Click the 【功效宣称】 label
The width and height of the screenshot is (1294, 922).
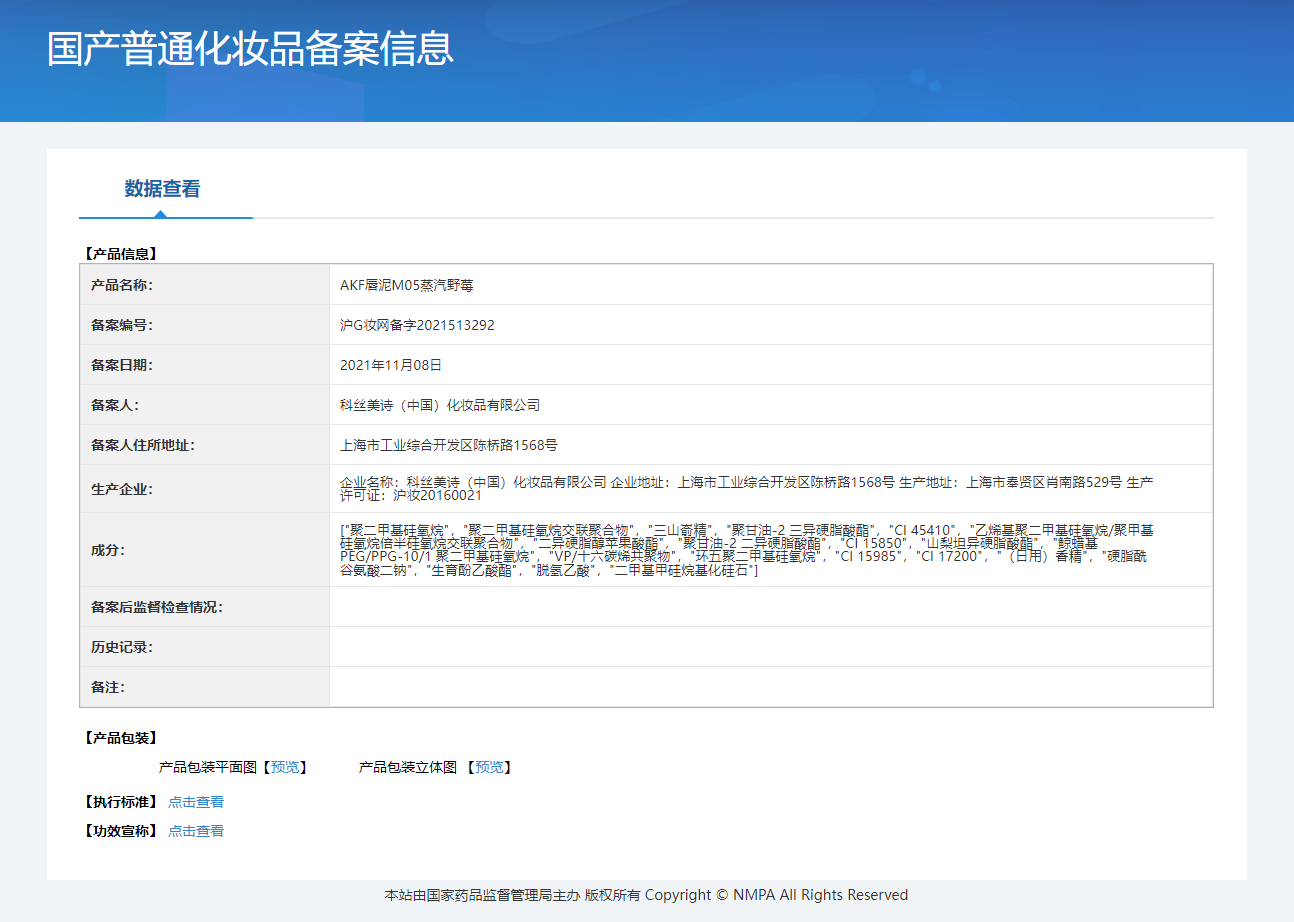click(x=120, y=831)
